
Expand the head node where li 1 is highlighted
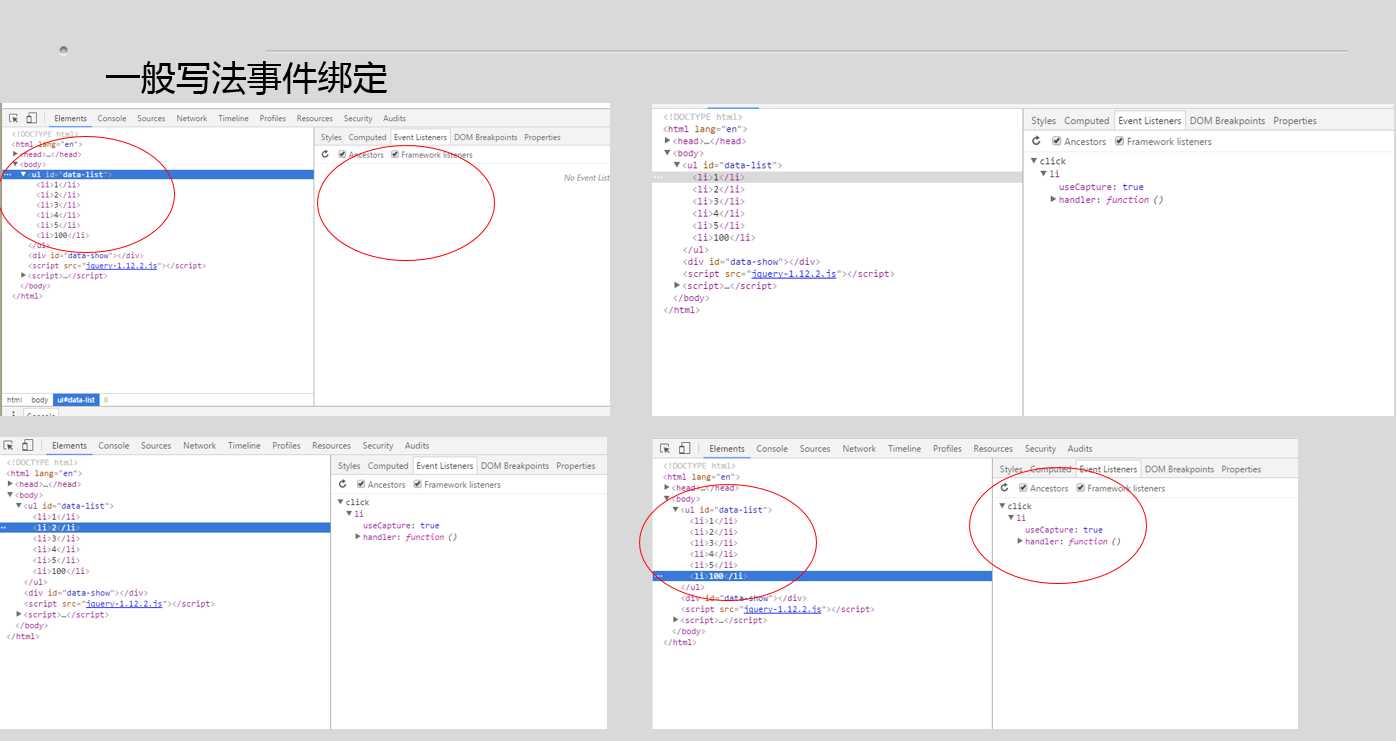667,141
